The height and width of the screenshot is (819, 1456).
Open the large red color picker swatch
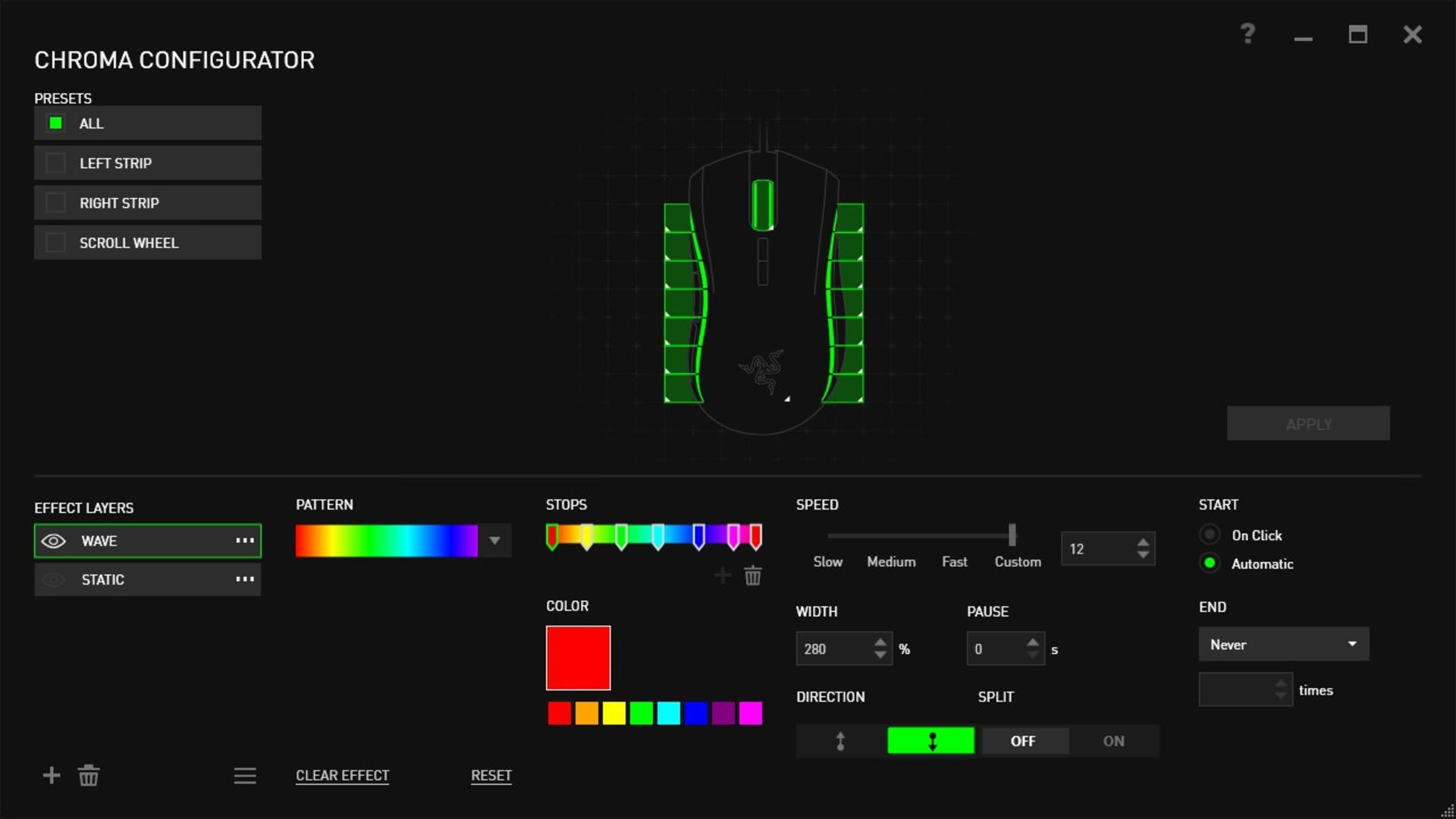point(578,657)
